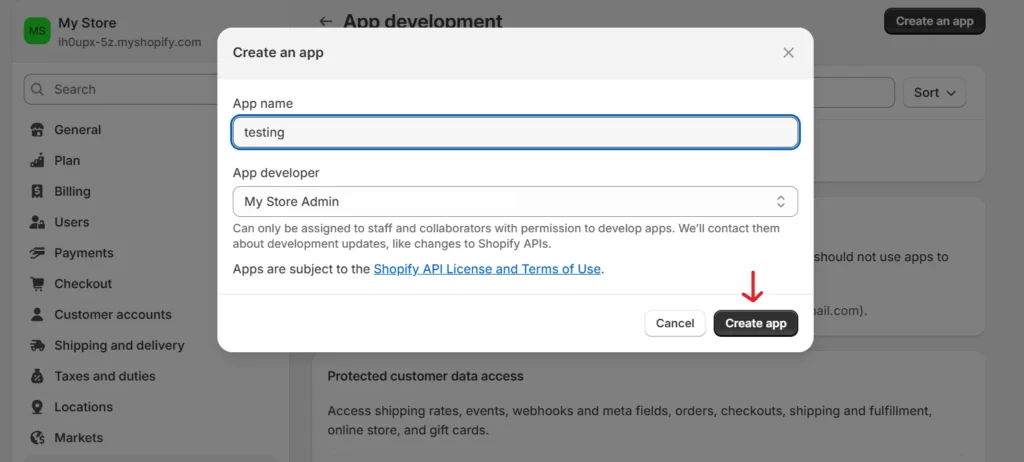Click the Checkout cart icon

38,284
